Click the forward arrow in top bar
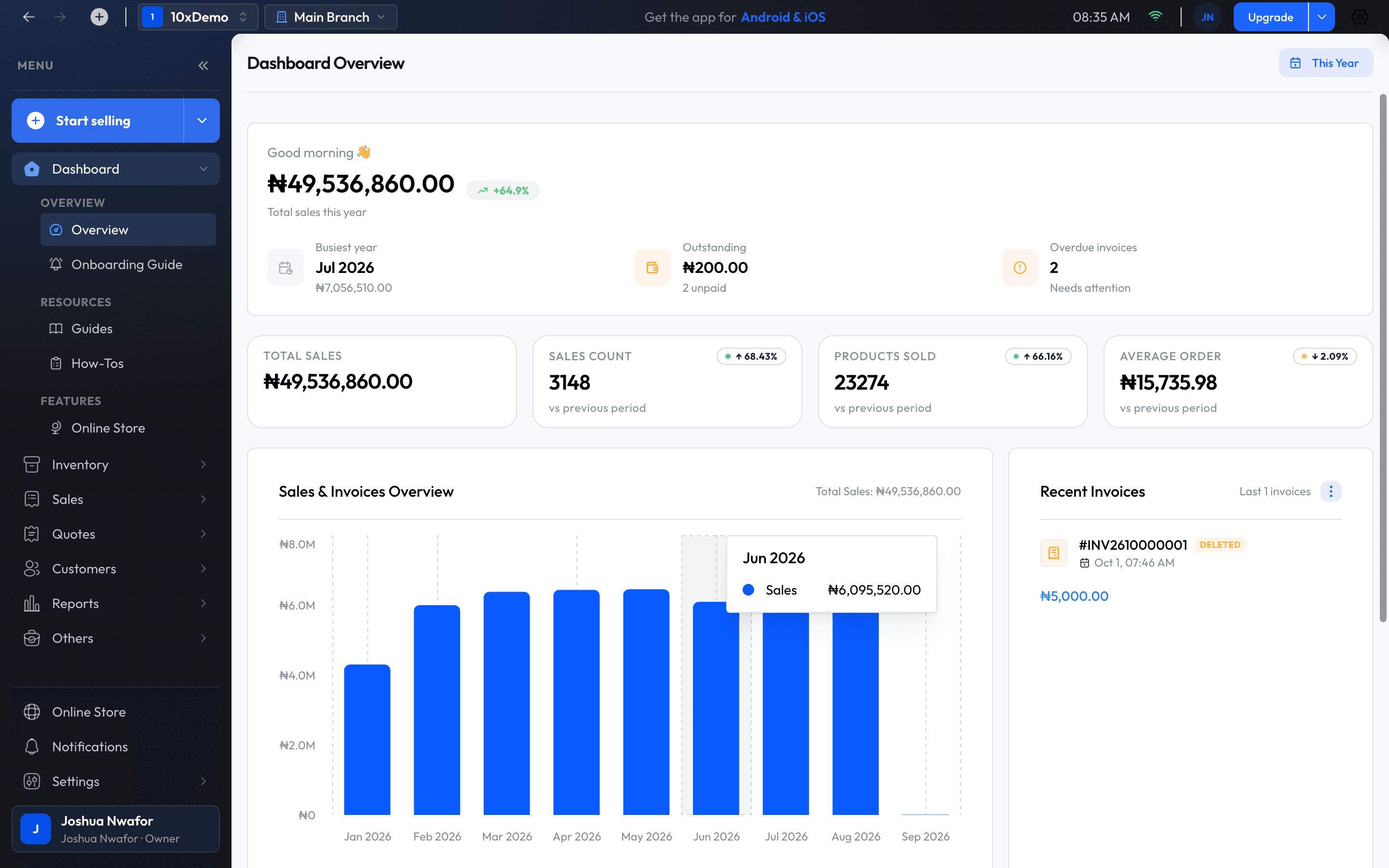Screen dimensions: 1389x868 pyautogui.click(x=60, y=17)
